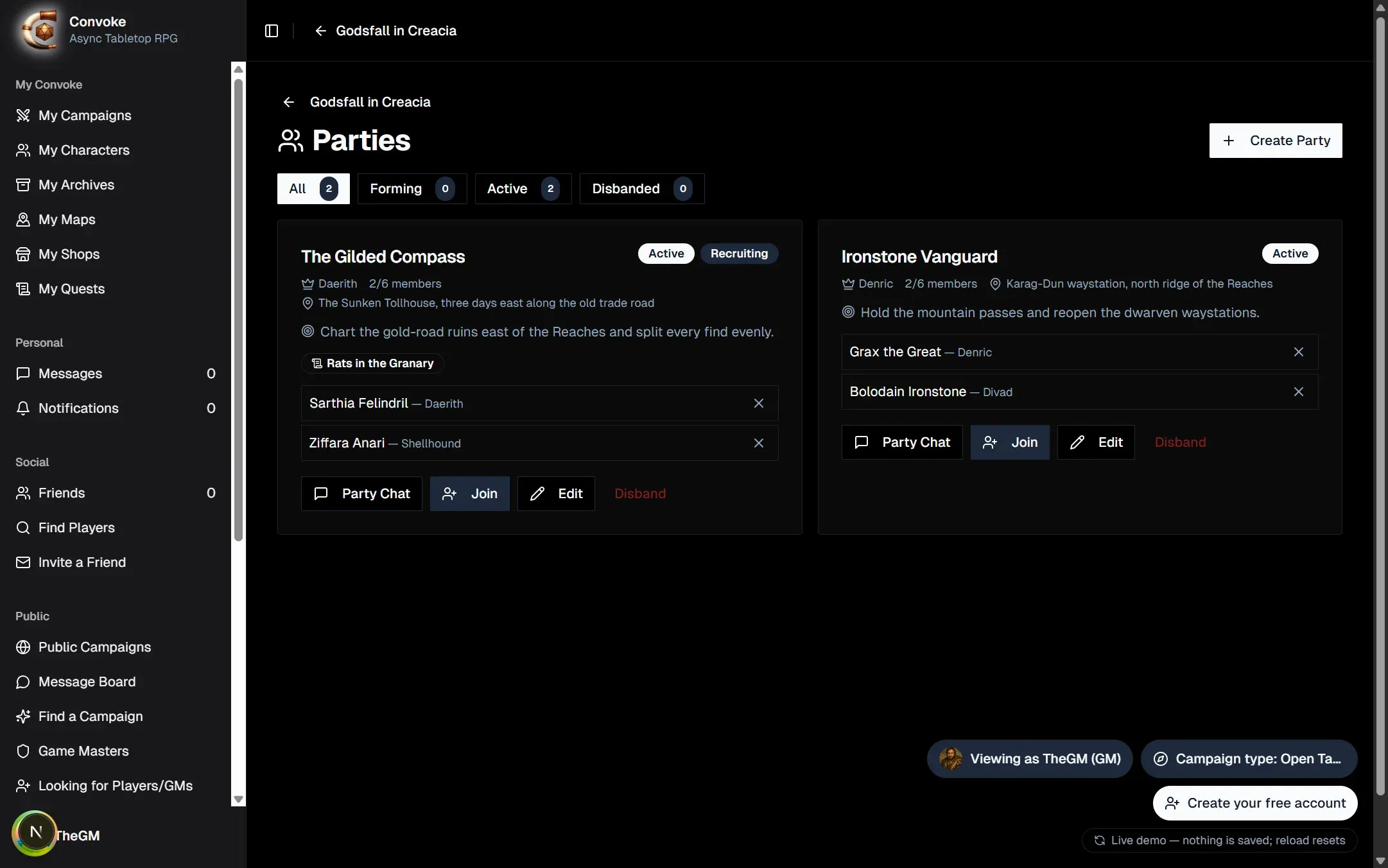
Task: Click TheGM user avatar
Action: (35, 833)
